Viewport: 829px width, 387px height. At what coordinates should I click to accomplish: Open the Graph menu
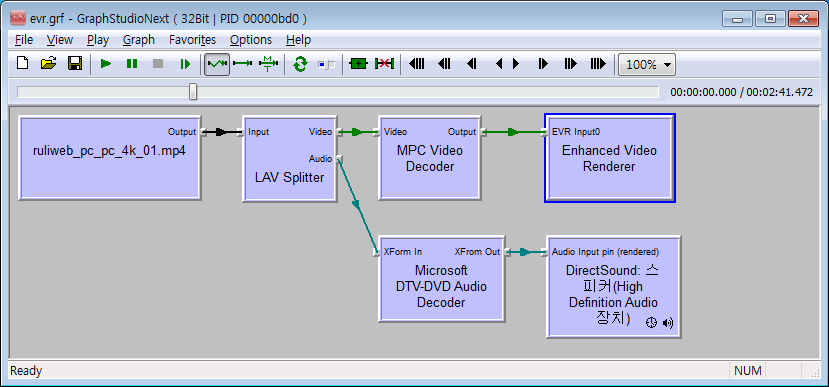[x=139, y=40]
